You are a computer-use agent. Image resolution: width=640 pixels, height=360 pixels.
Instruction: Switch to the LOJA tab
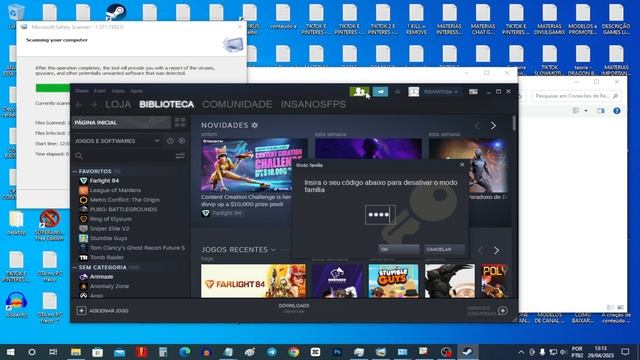click(x=118, y=104)
